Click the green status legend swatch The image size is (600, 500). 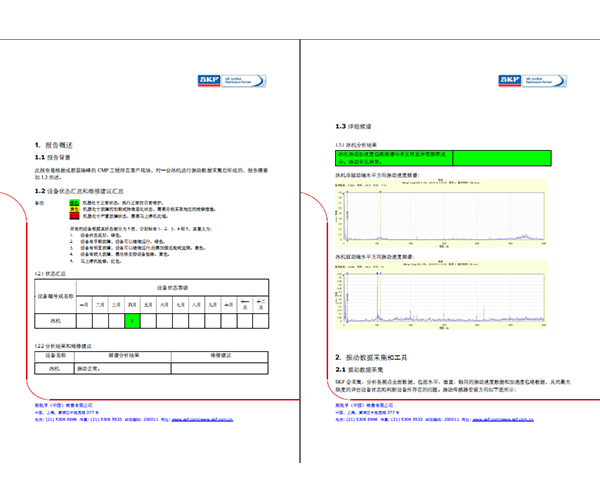tap(73, 201)
